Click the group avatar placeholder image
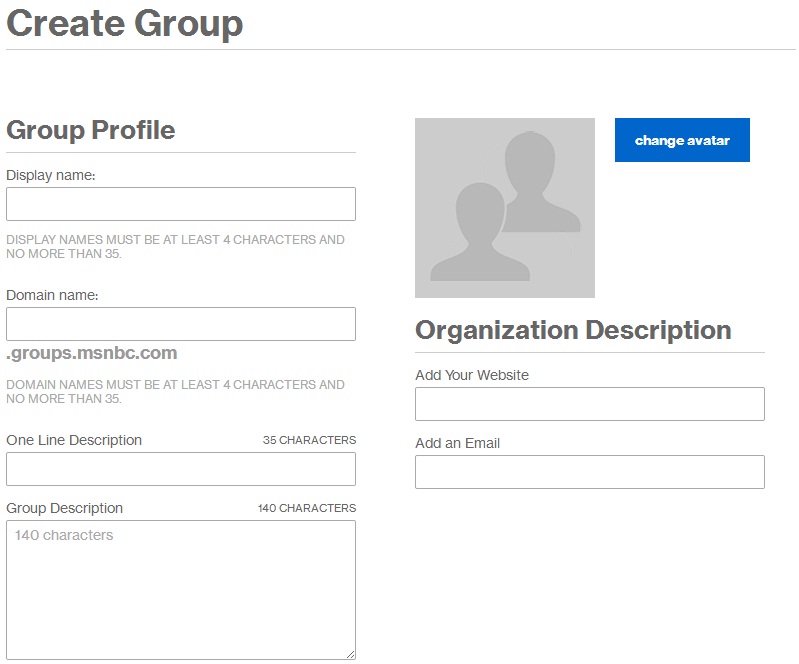Viewport: 799px width, 664px height. [x=504, y=208]
